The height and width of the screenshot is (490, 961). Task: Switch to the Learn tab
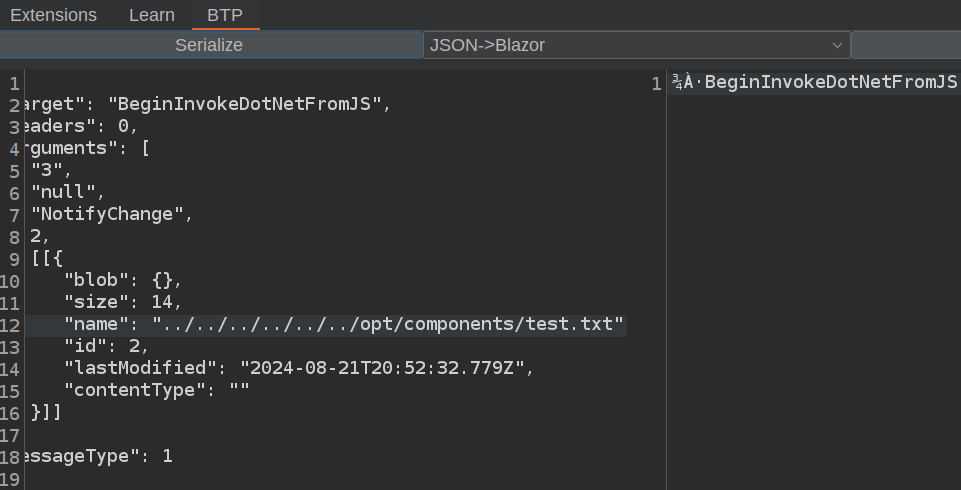point(152,15)
